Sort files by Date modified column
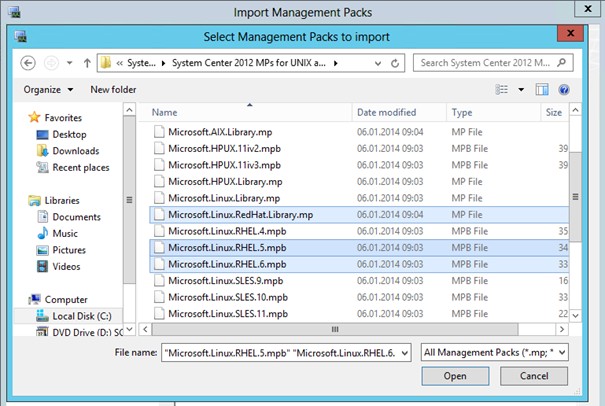The image size is (605, 406). [x=399, y=112]
